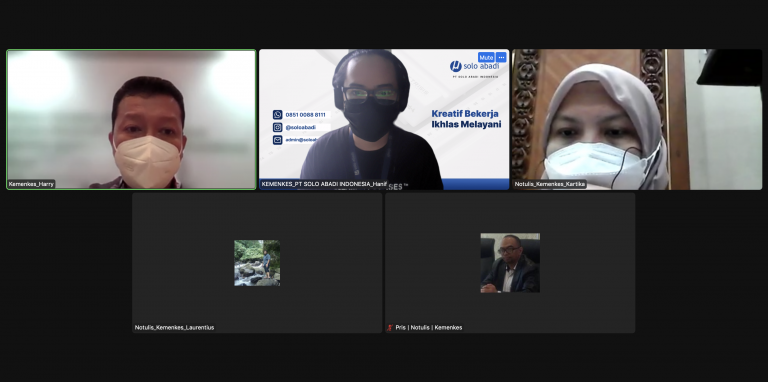
Task: Click the @soloabadi Instagram handle
Action: tap(300, 127)
